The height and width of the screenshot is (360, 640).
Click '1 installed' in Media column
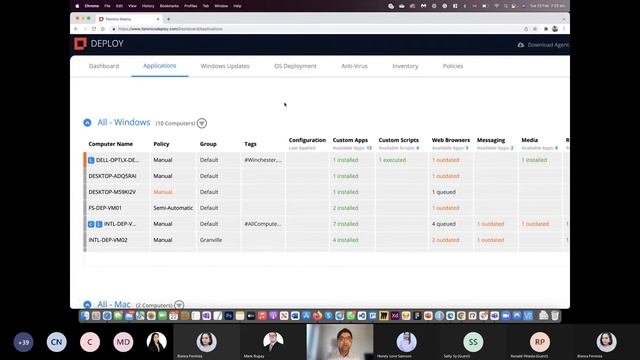(534, 160)
